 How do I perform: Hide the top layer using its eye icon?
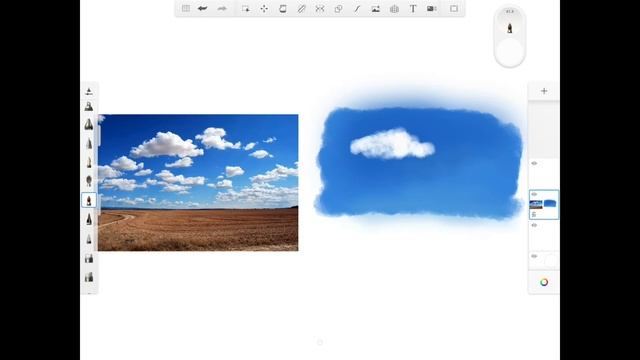point(534,163)
